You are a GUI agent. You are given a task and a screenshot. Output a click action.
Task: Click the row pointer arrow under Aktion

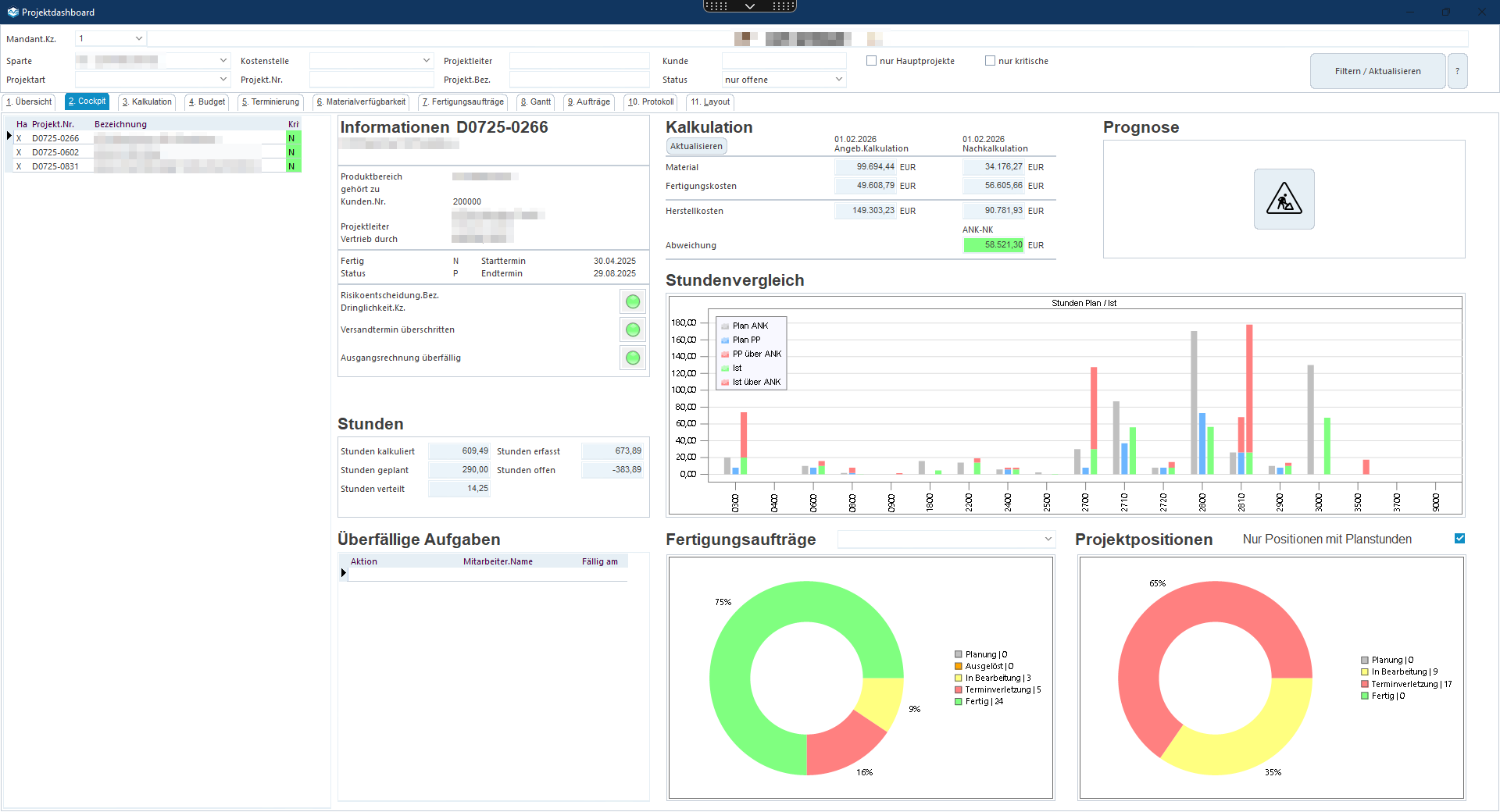[344, 573]
